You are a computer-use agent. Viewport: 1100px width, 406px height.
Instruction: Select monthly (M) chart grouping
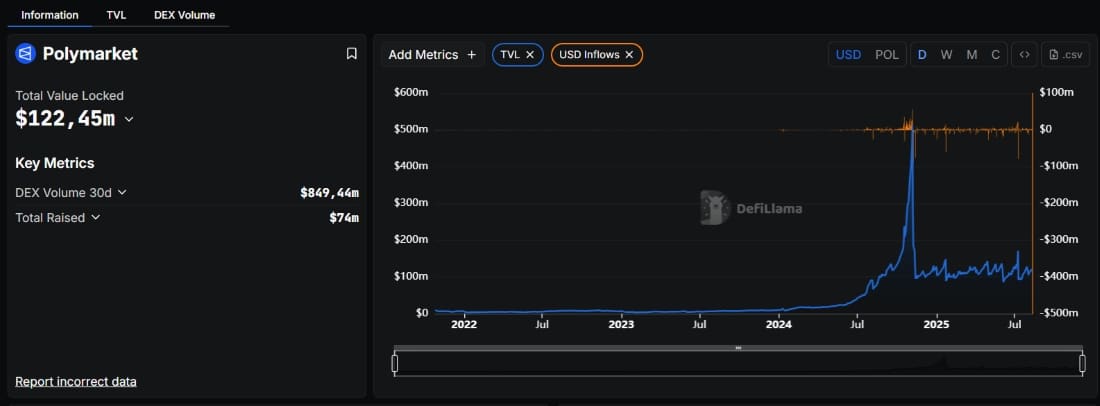tap(972, 55)
